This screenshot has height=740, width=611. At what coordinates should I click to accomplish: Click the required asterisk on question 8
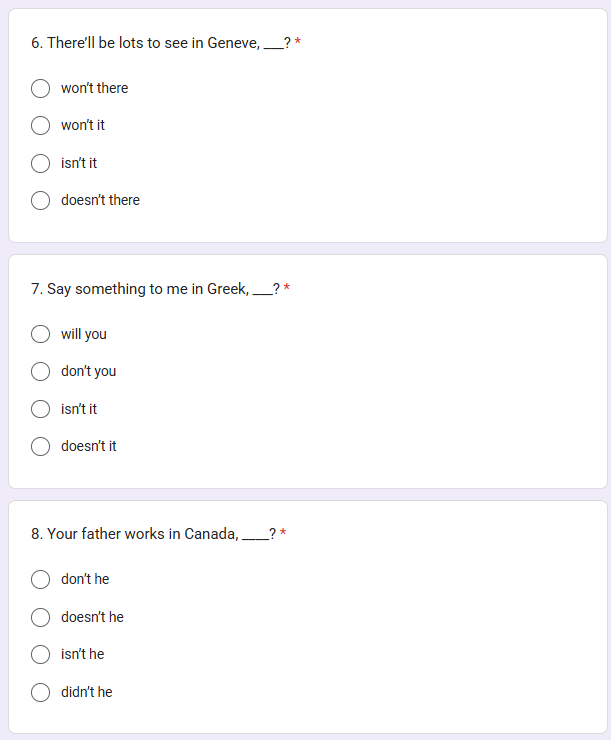283,533
